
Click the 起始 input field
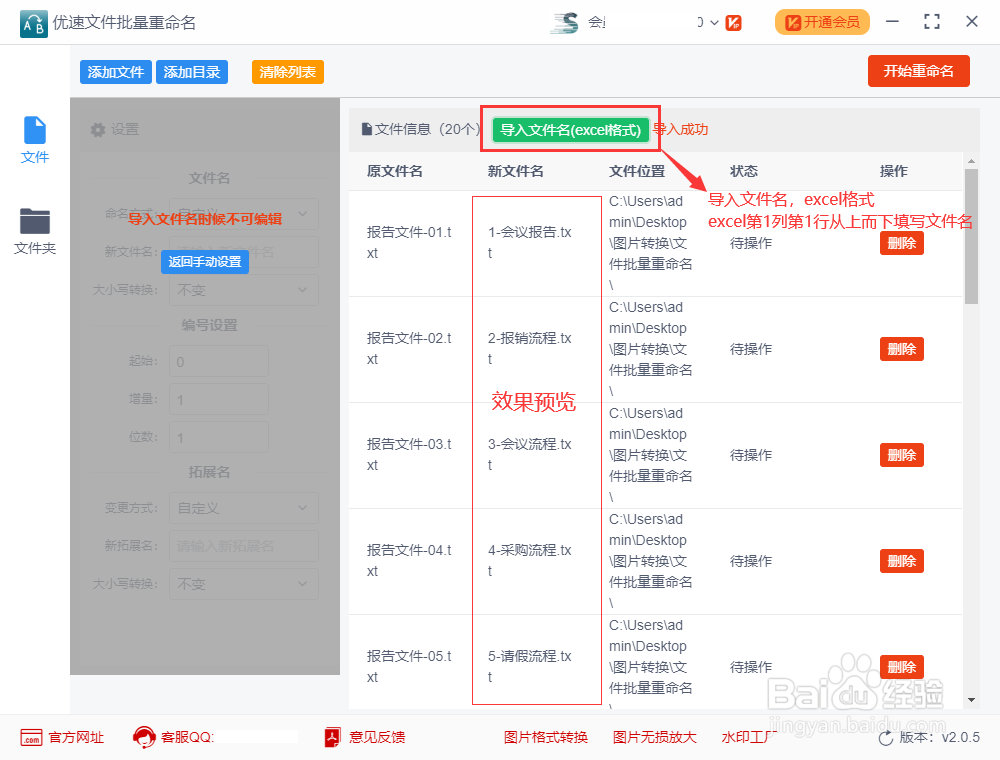(218, 361)
